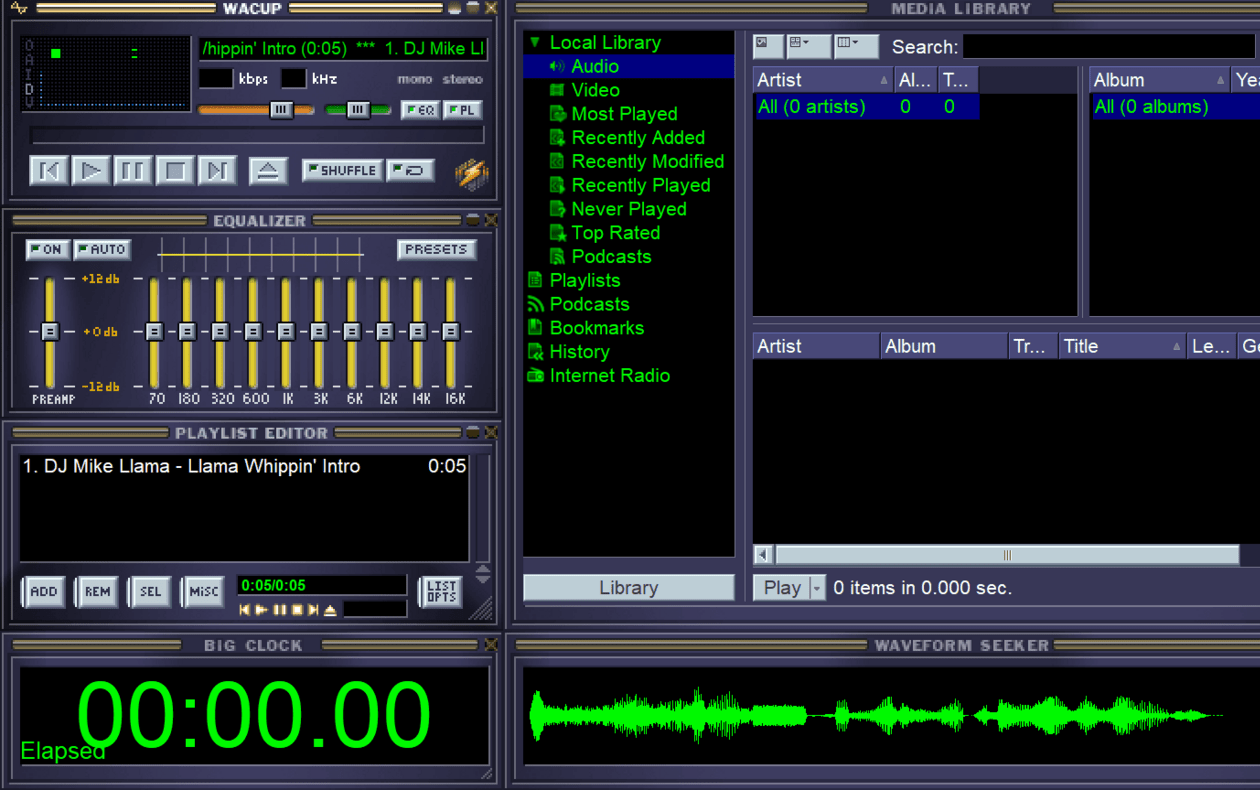The image size is (1260, 790).
Task: Collapse the Local Library tree node
Action: pos(535,43)
